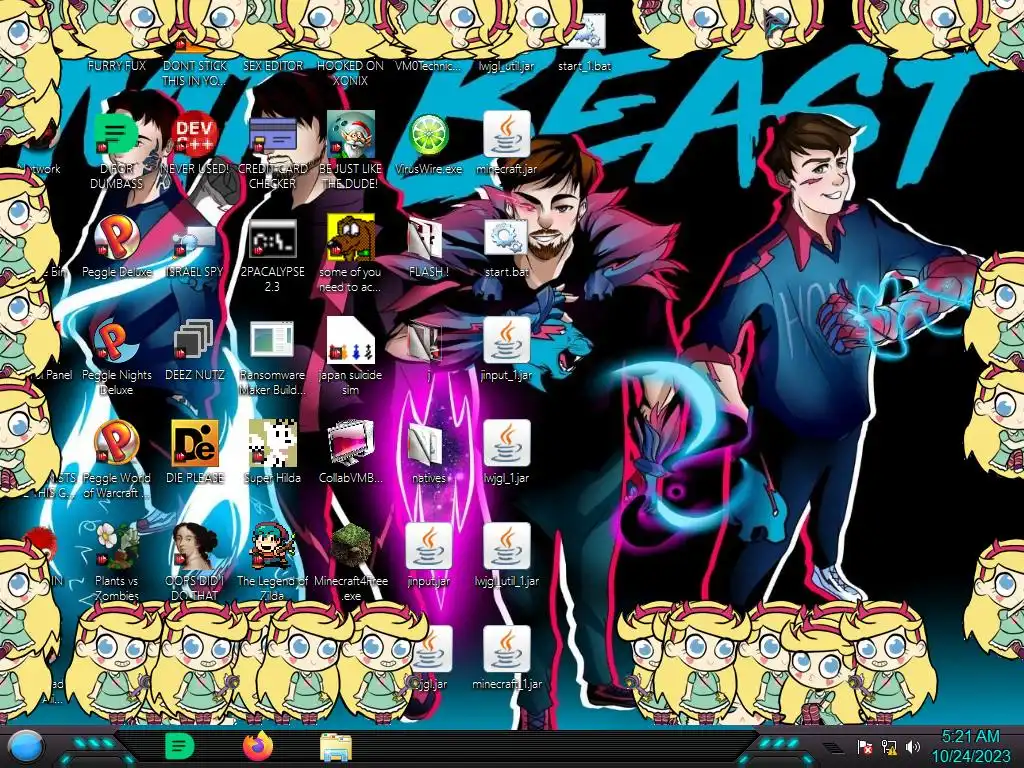Open The Legend of Zilda shortcut
1024x768 pixels.
point(273,546)
